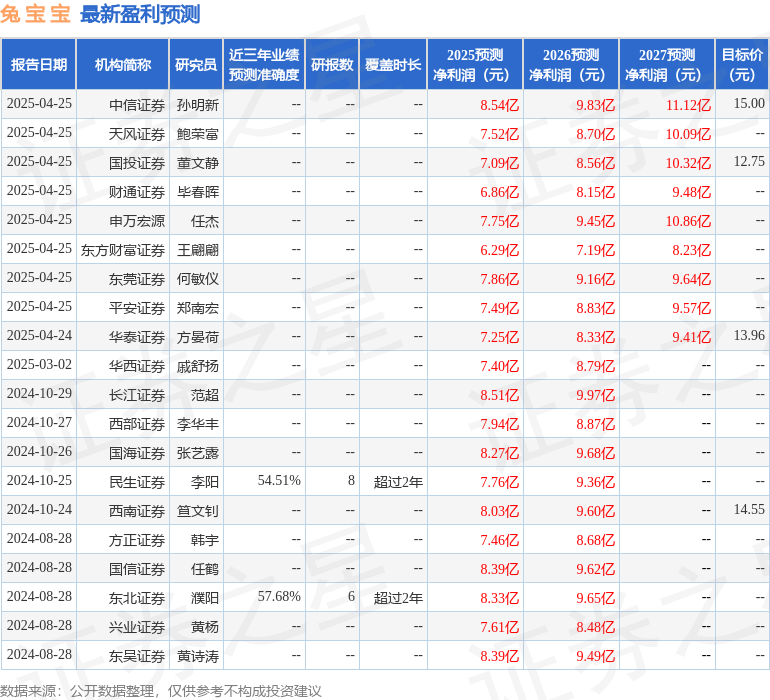
Task: Click the 研报数 column header
Action: pyautogui.click(x=332, y=65)
